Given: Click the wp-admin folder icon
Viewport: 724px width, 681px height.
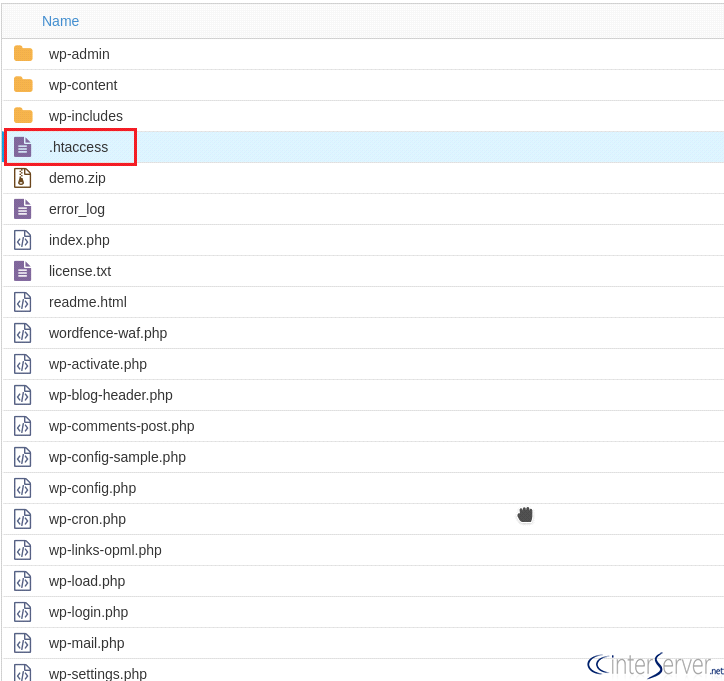Looking at the screenshot, I should [x=23, y=54].
